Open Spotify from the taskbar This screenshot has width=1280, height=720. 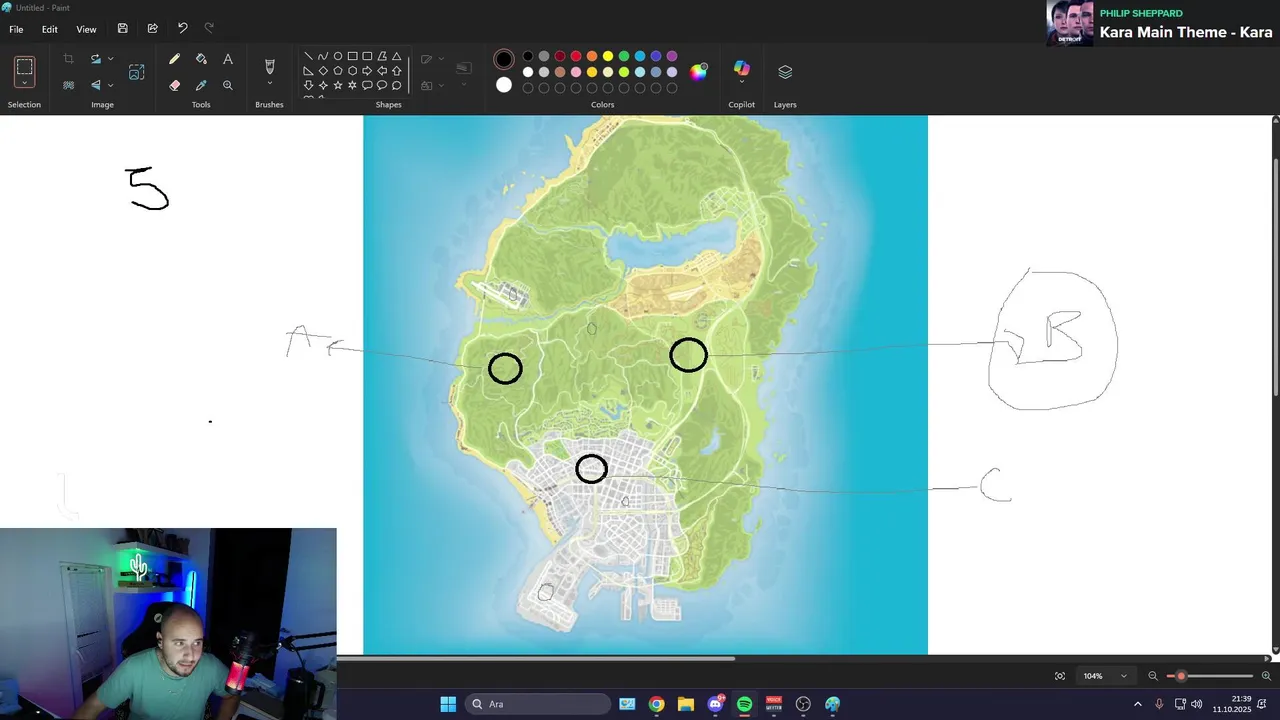[744, 704]
